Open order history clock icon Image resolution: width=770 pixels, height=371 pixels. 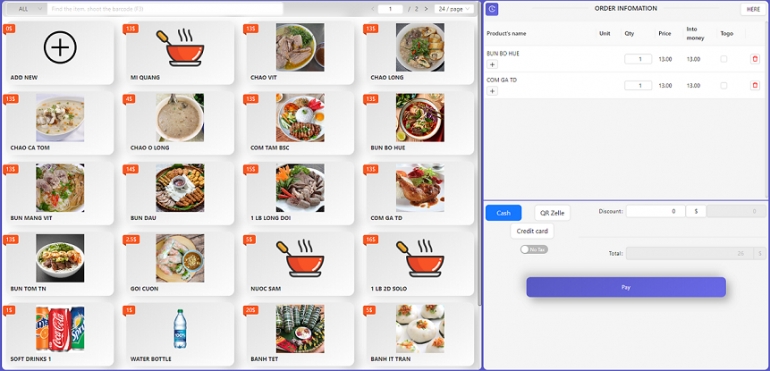click(492, 9)
